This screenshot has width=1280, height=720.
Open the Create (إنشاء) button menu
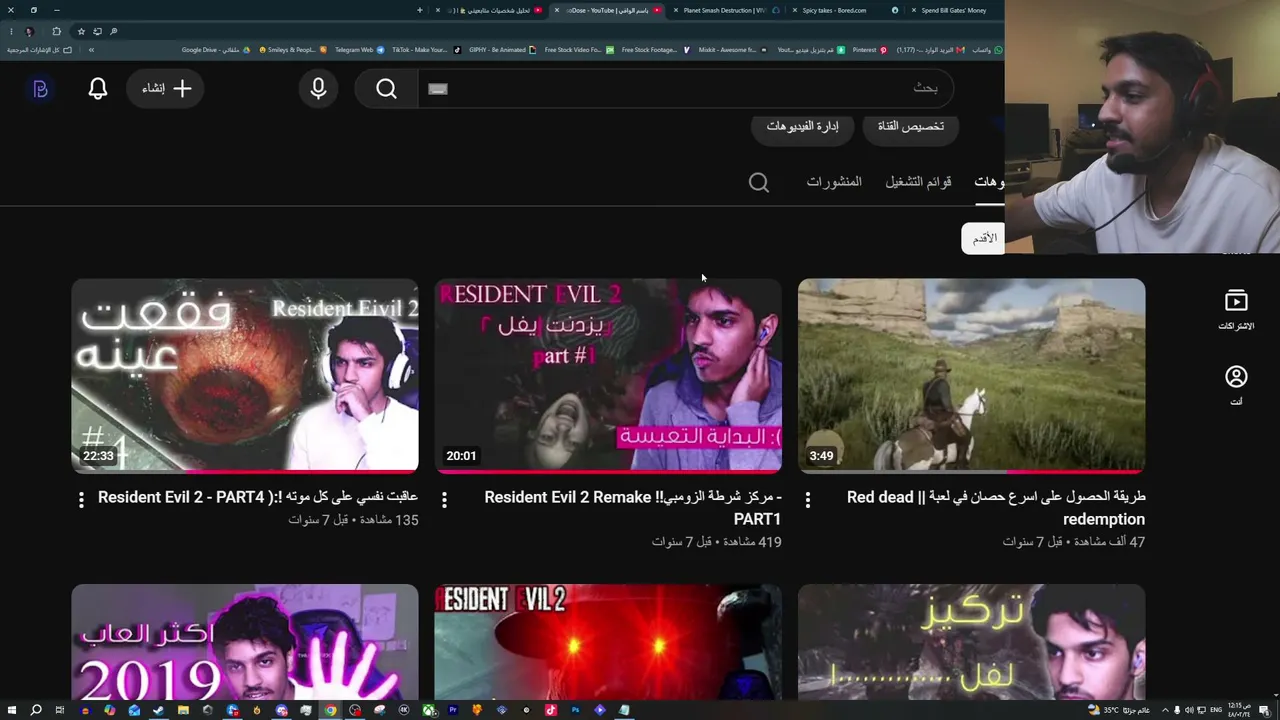[166, 89]
